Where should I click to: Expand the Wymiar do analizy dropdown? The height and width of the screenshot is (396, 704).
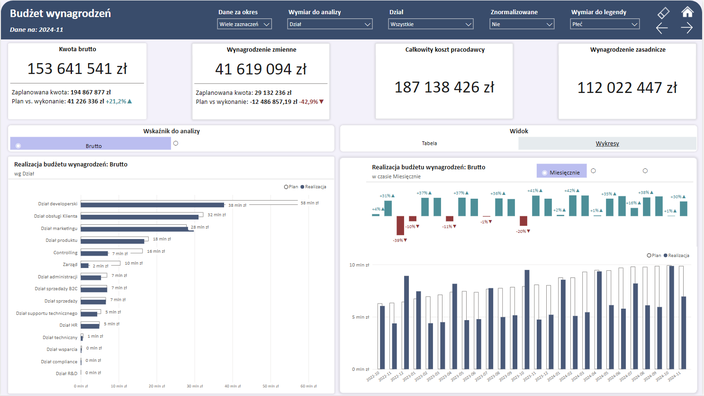tap(330, 24)
